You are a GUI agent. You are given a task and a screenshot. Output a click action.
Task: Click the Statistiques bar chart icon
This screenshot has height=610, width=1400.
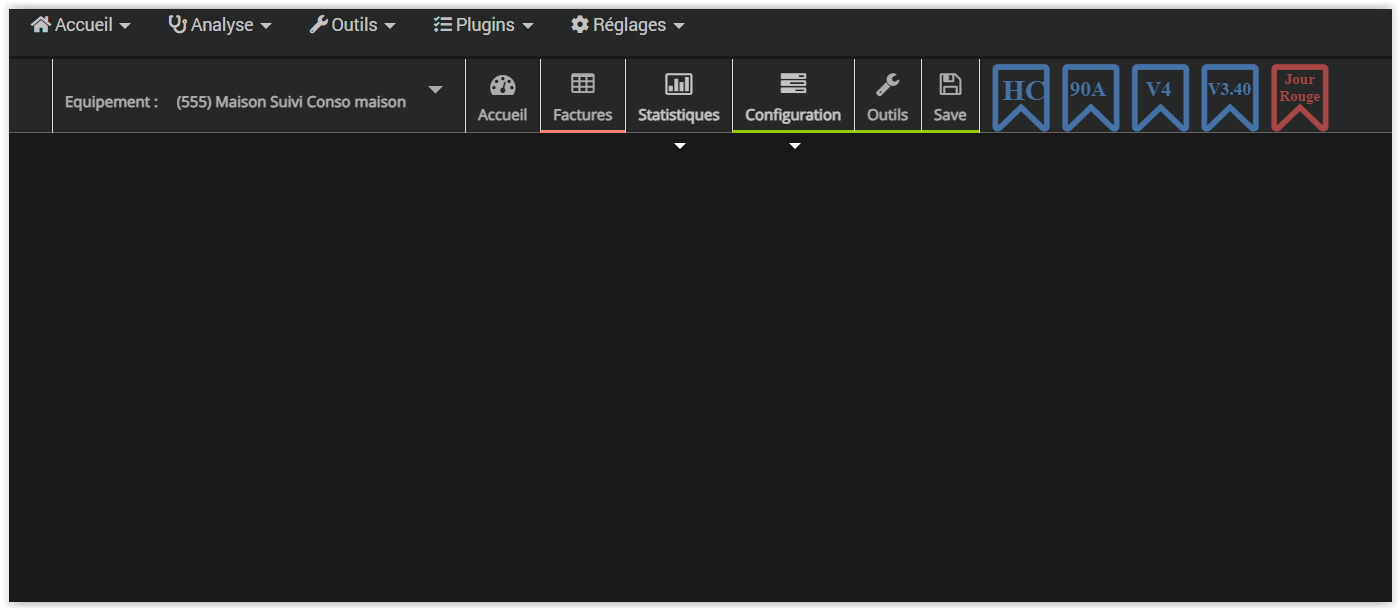click(679, 84)
